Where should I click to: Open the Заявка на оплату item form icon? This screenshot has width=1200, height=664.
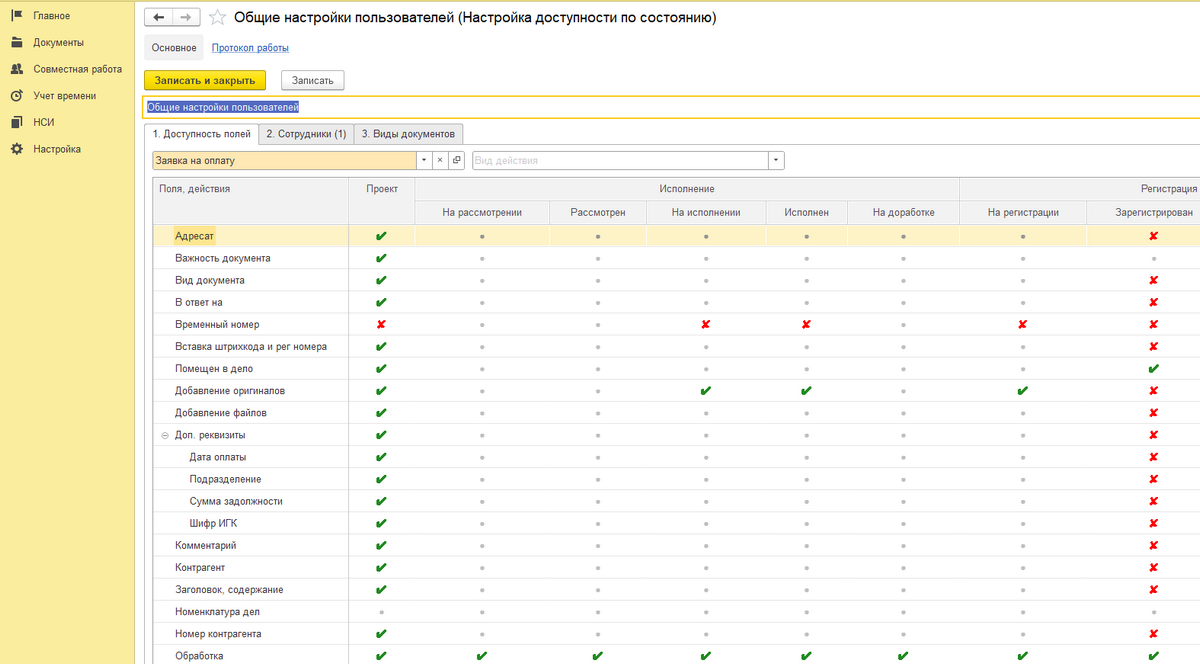[x=456, y=160]
